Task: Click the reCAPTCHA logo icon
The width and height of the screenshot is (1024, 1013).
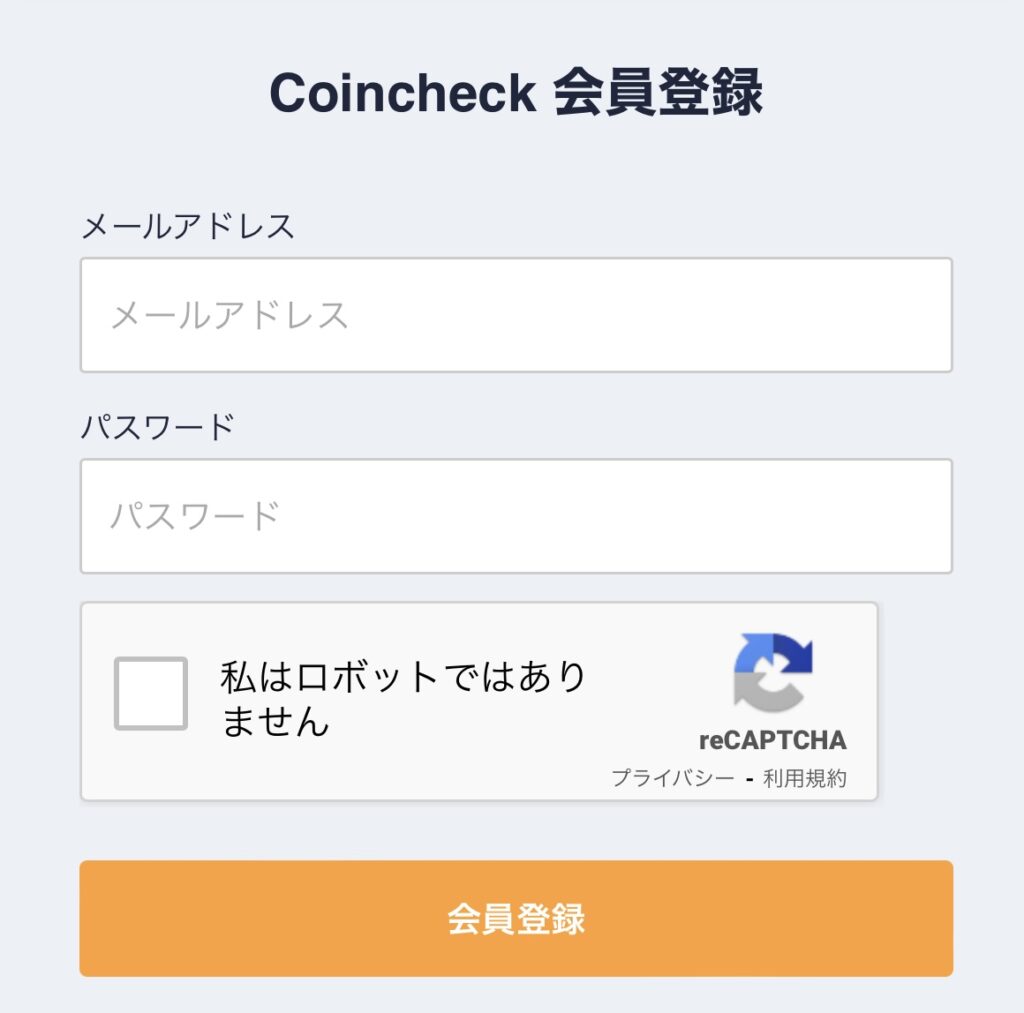Action: [772, 672]
